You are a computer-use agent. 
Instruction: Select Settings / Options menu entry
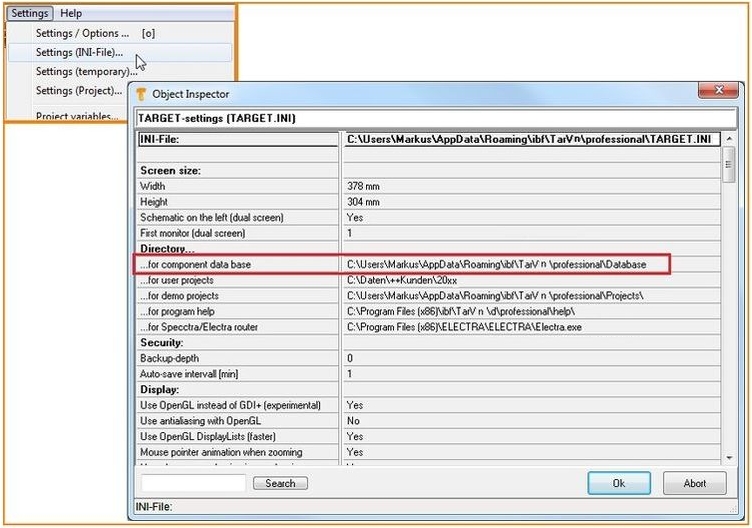[x=82, y=33]
